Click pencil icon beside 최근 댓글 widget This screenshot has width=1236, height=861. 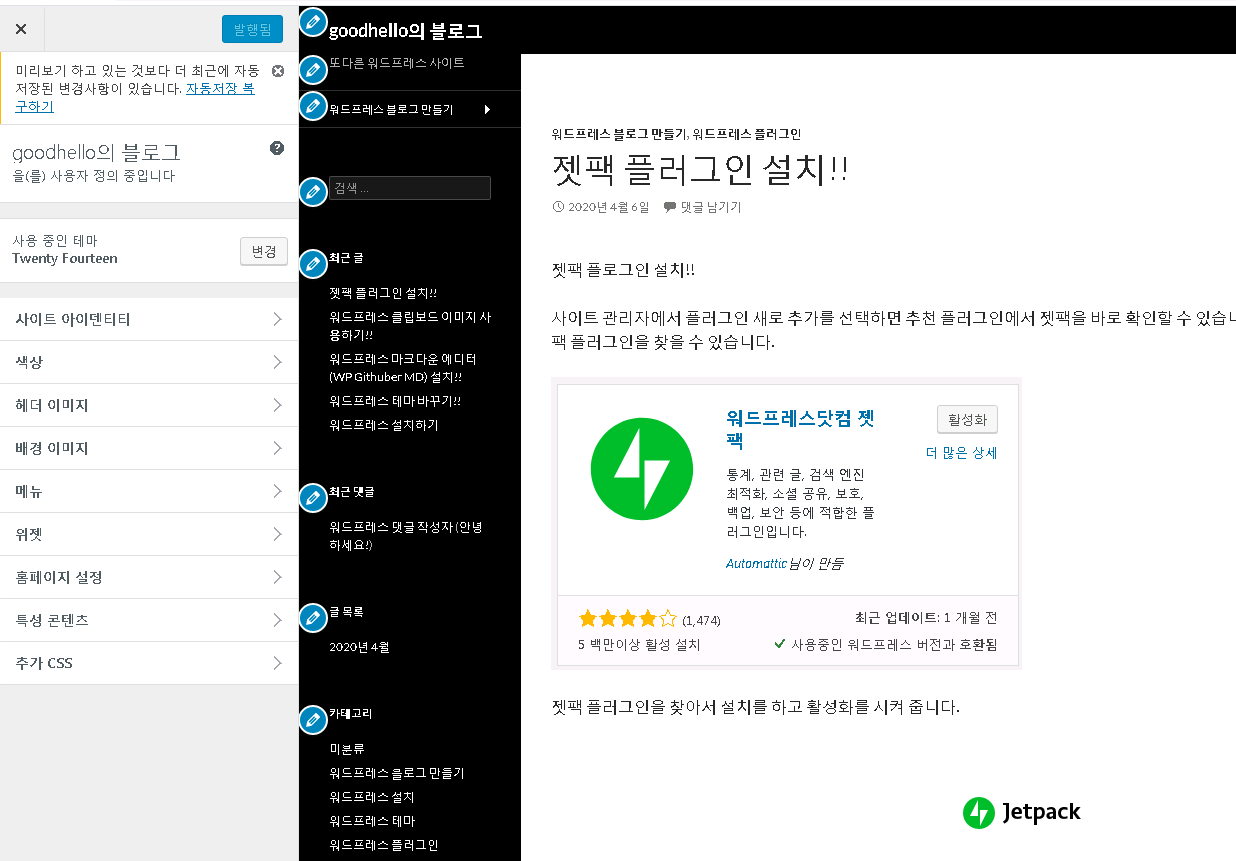tap(314, 498)
